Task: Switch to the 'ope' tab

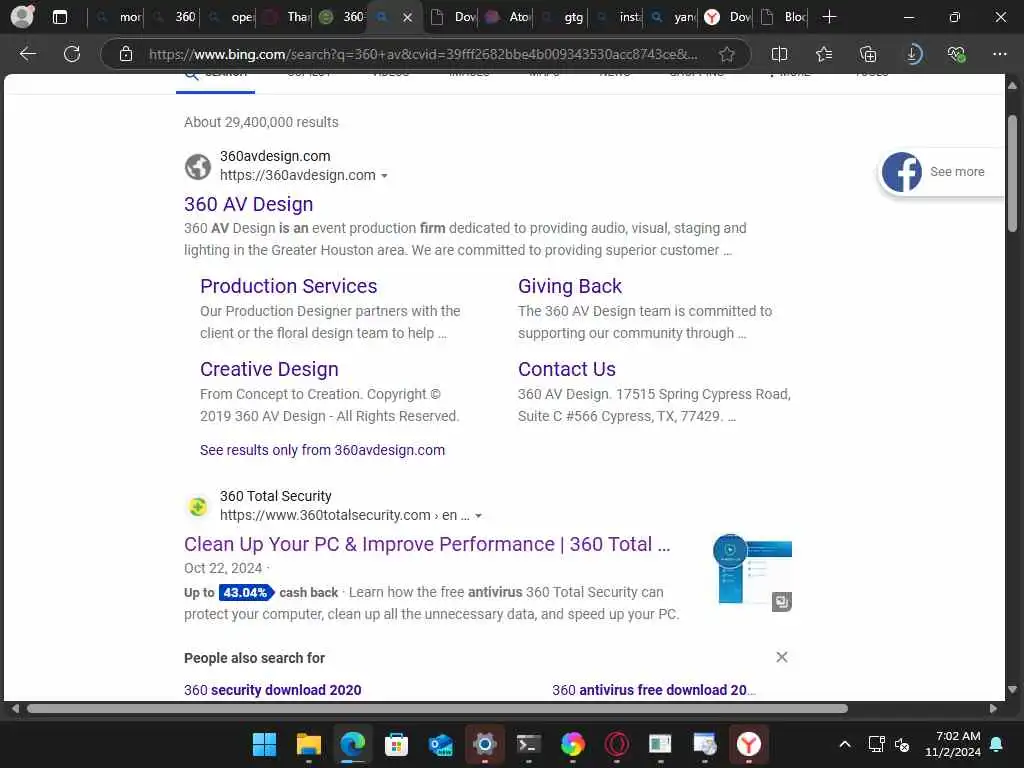Action: coord(232,17)
